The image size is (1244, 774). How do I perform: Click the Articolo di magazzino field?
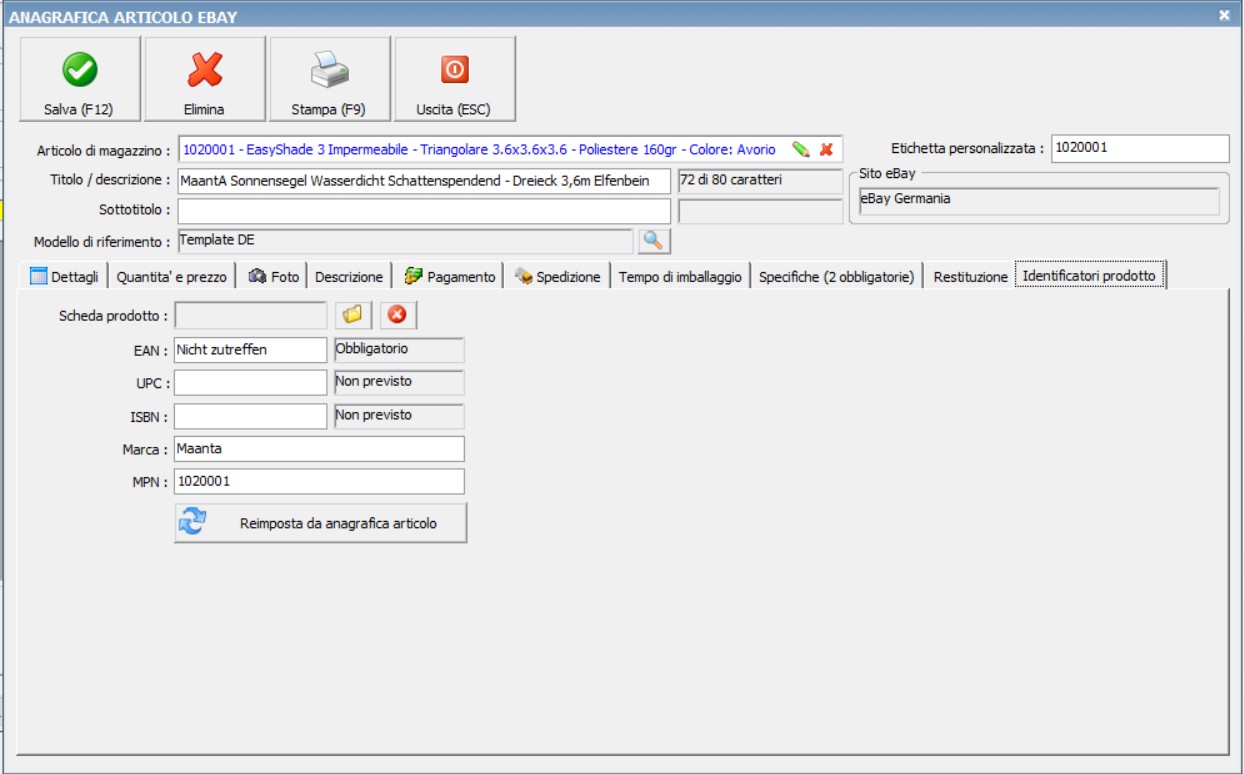[510, 149]
